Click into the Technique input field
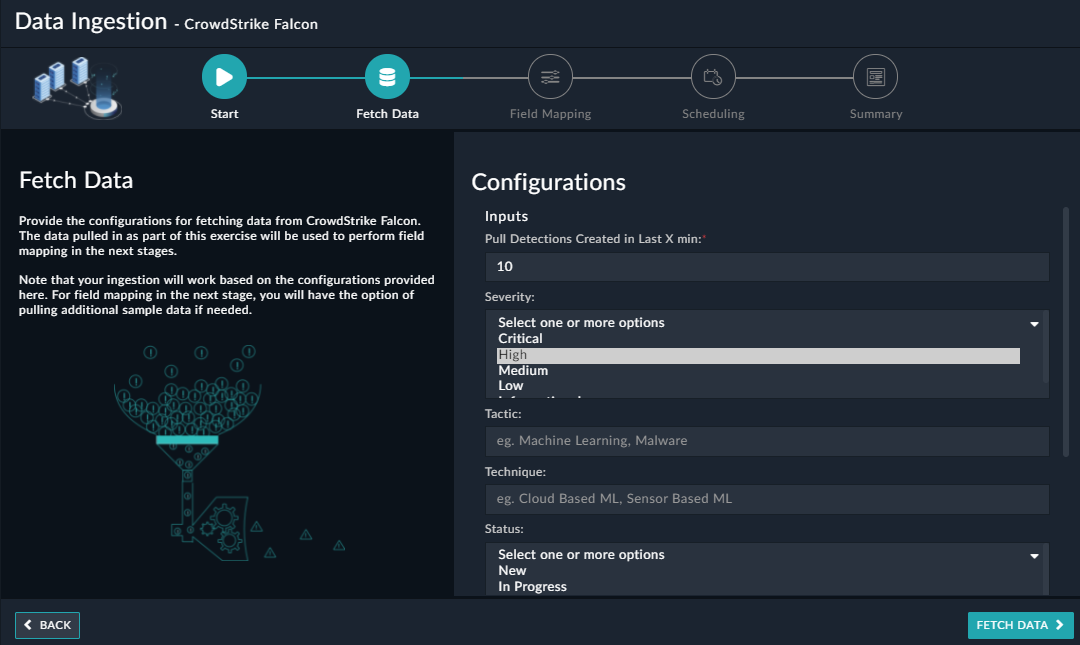1080x645 pixels. (x=766, y=499)
